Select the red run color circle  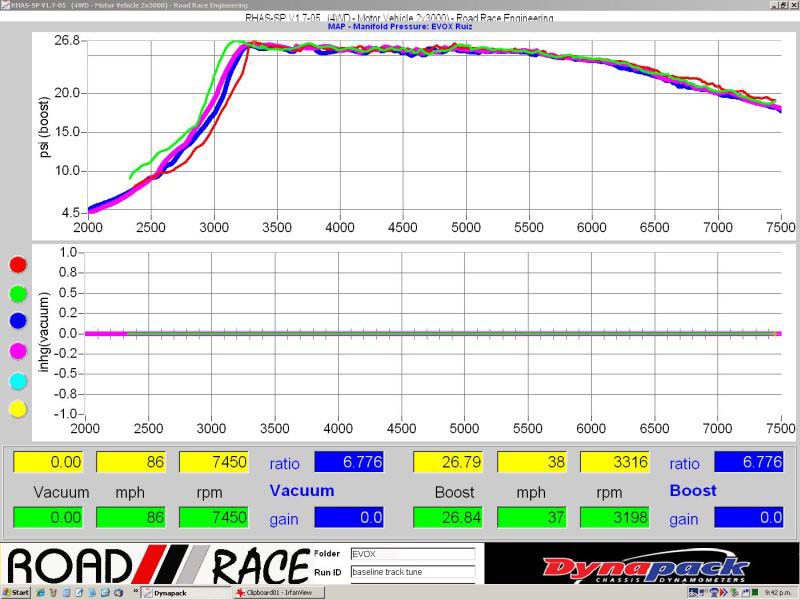tap(18, 264)
